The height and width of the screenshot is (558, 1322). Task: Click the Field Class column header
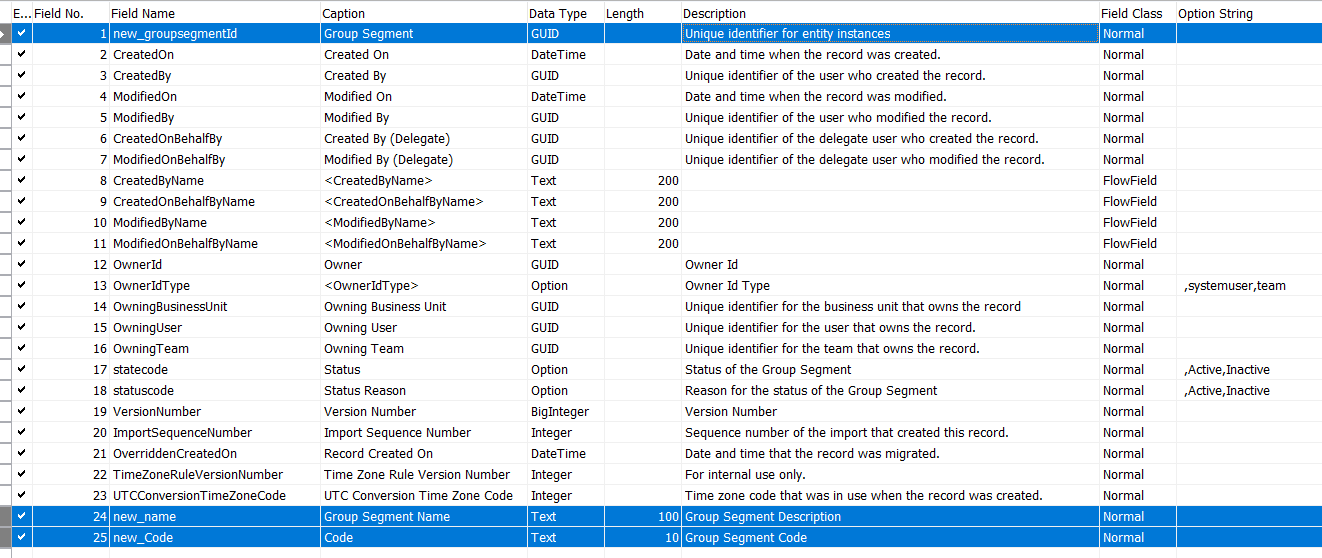pyautogui.click(x=1132, y=13)
